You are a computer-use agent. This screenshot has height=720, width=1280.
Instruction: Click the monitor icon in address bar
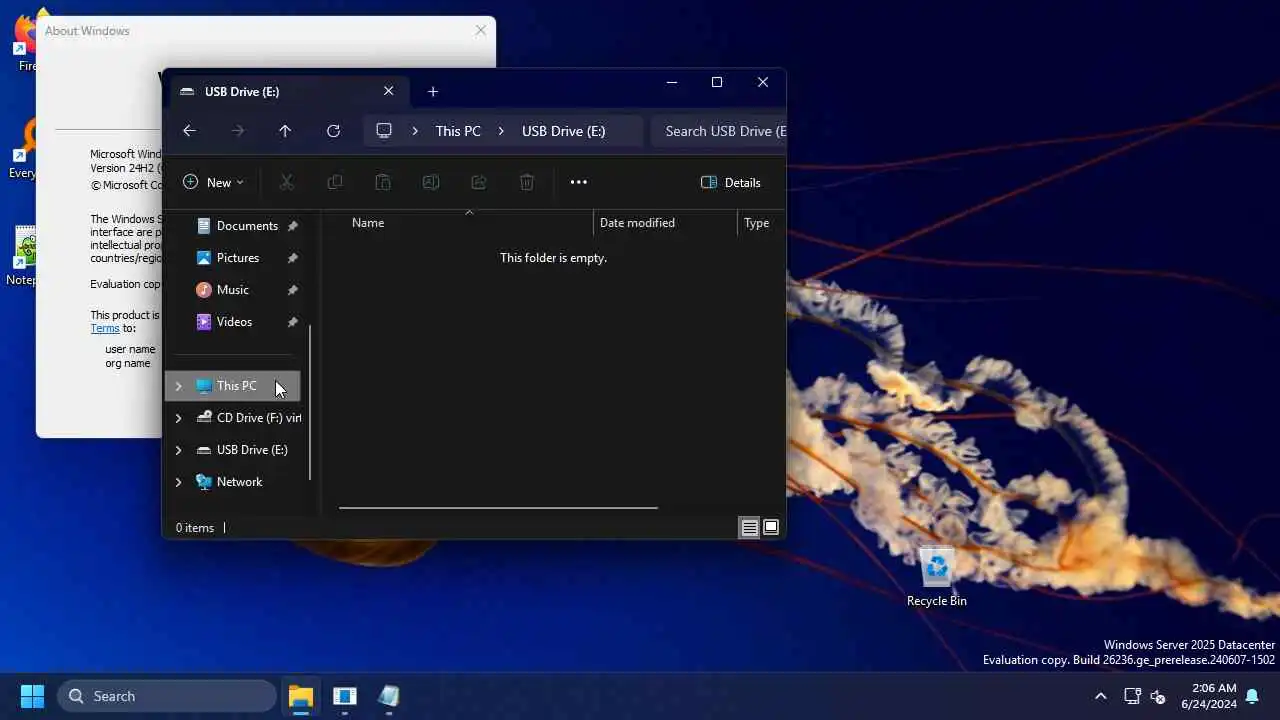[384, 131]
